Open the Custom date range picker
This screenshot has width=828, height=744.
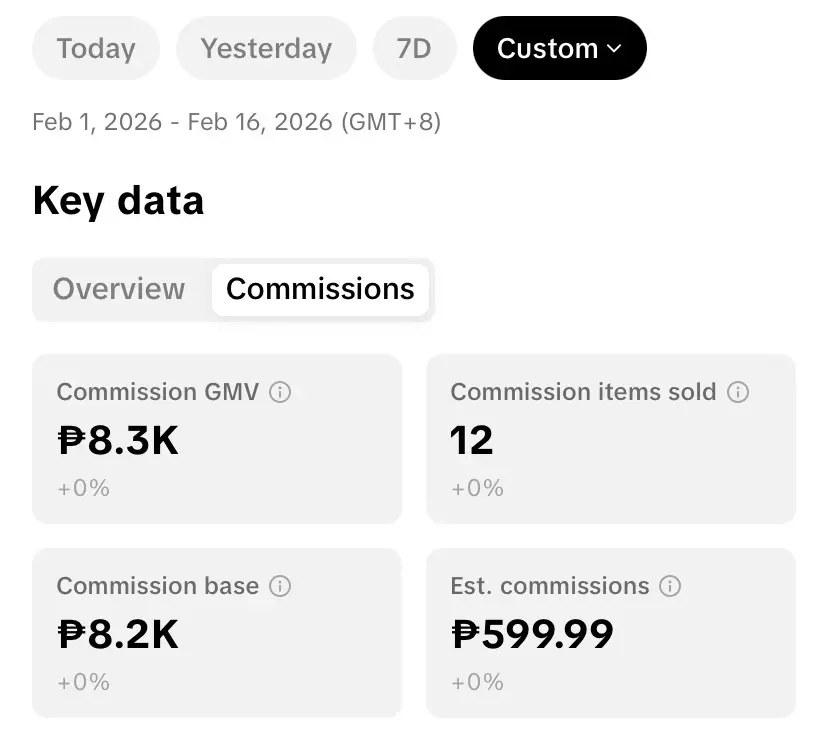[560, 48]
